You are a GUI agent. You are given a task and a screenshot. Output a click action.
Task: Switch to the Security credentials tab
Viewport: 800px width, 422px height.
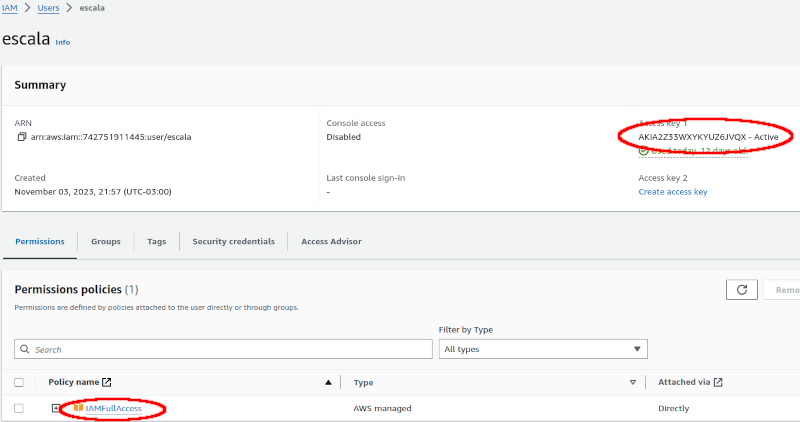click(233, 241)
